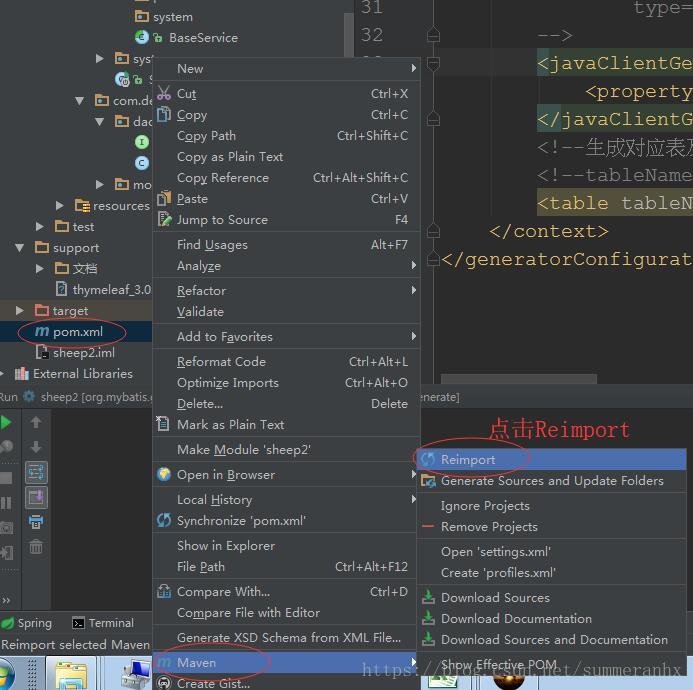693x690 pixels.
Task: Select Generate XSD Schema from XML File
Action: click(x=286, y=637)
